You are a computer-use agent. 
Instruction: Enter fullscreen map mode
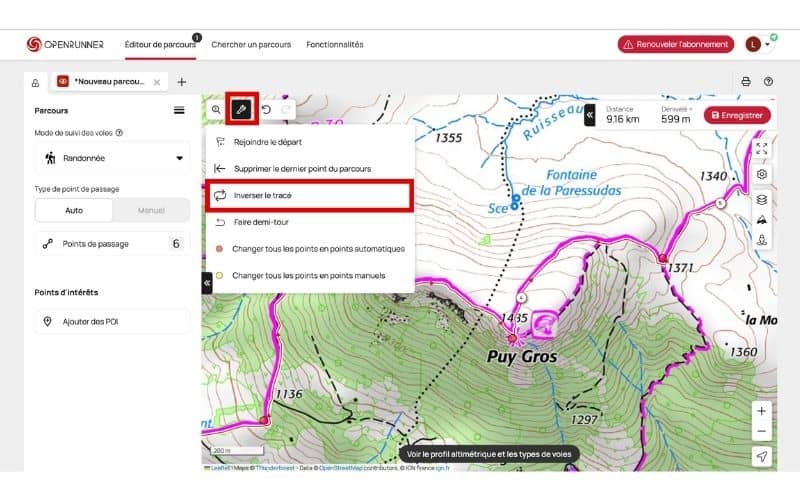pyautogui.click(x=762, y=148)
